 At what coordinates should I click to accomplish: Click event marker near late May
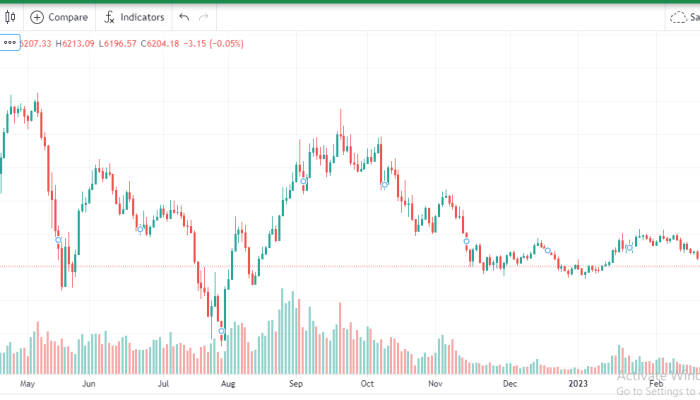tap(58, 240)
